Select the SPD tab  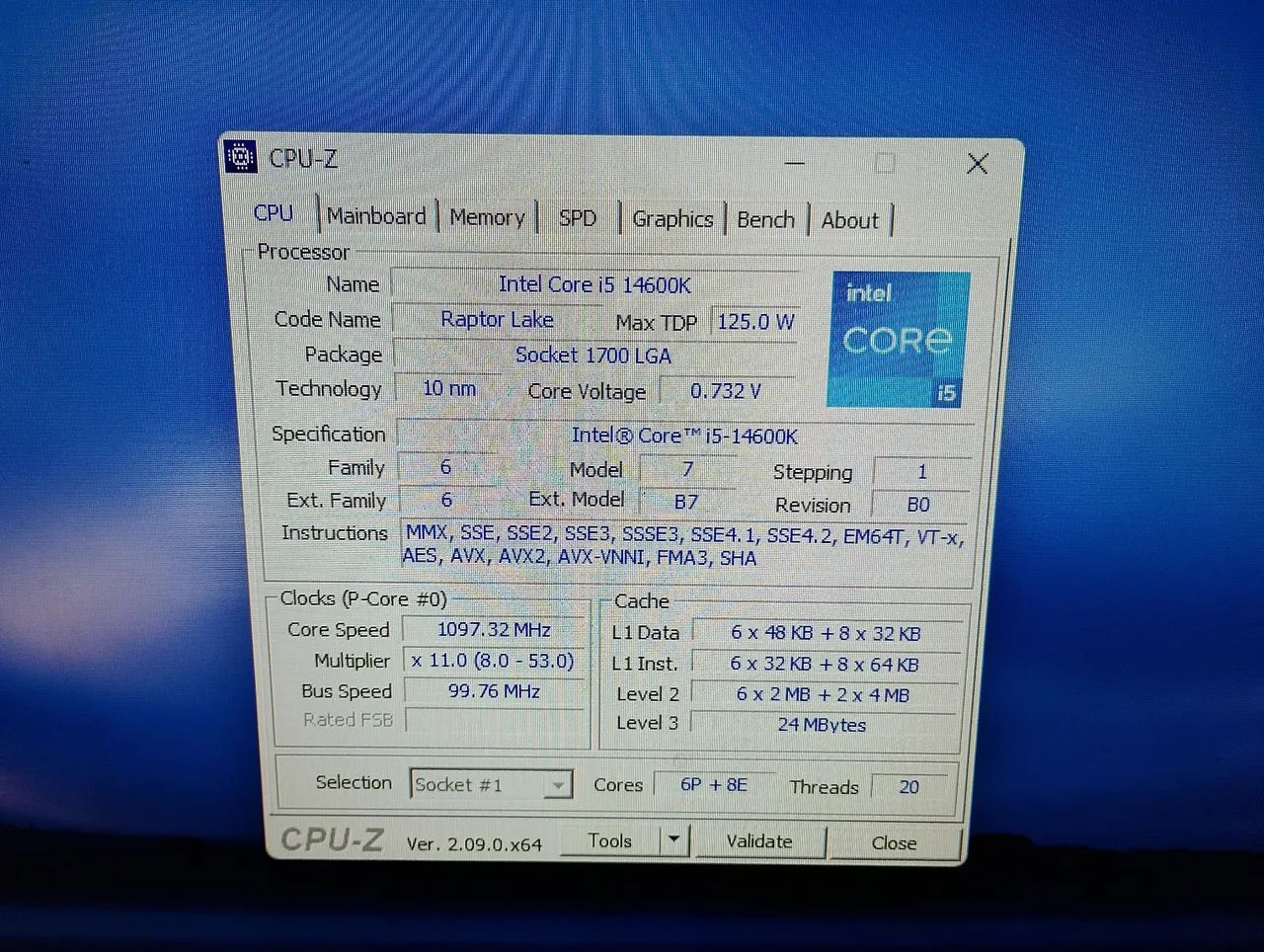[578, 218]
